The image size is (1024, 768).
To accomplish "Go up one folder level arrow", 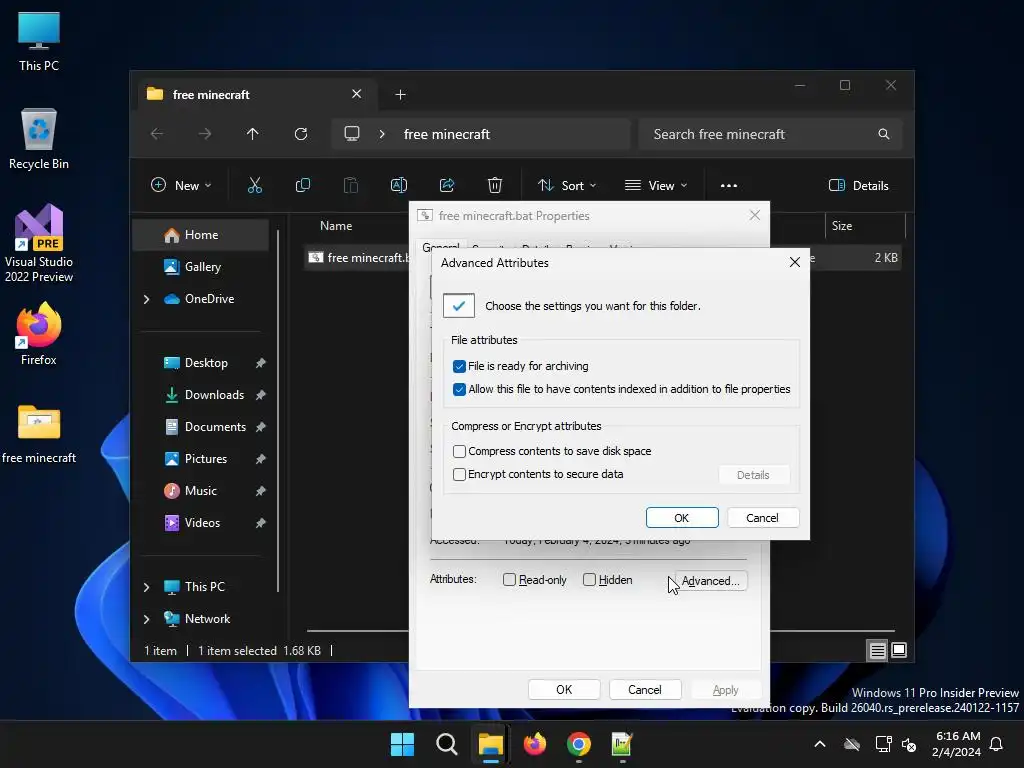I will coord(253,134).
